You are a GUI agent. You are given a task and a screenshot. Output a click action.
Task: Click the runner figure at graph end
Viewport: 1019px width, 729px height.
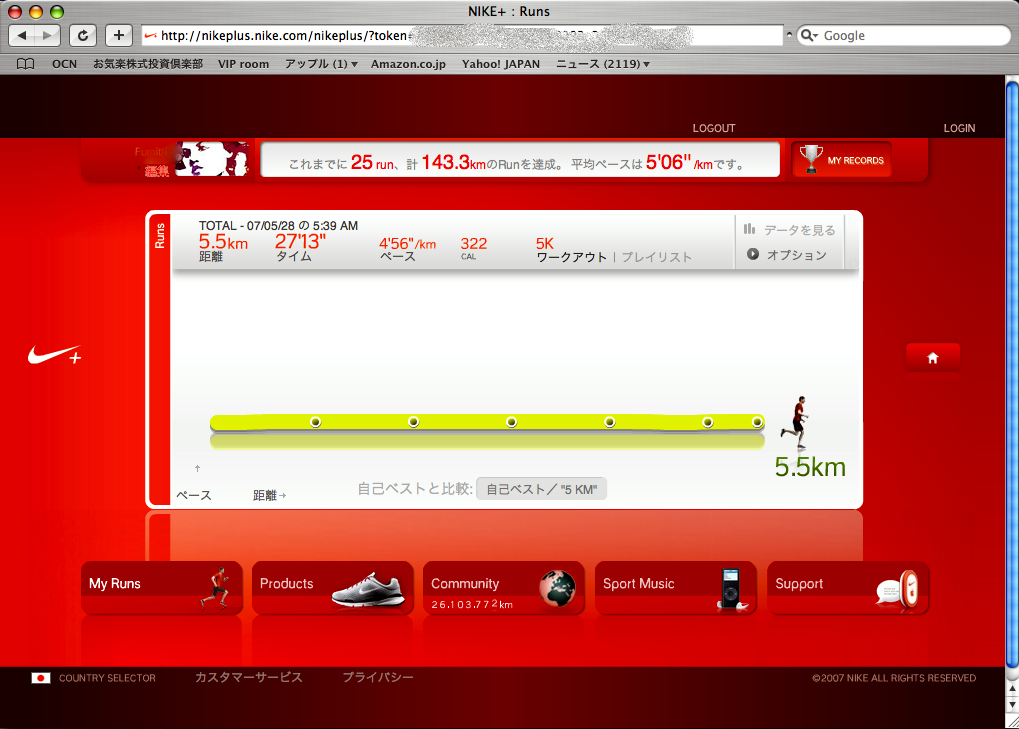pyautogui.click(x=796, y=422)
